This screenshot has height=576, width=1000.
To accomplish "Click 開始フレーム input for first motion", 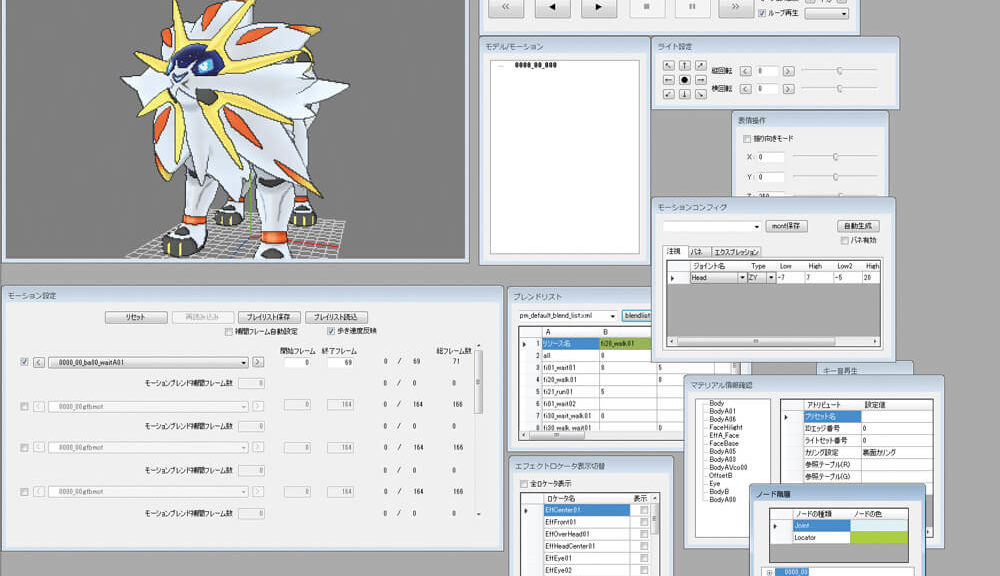I will coord(297,362).
